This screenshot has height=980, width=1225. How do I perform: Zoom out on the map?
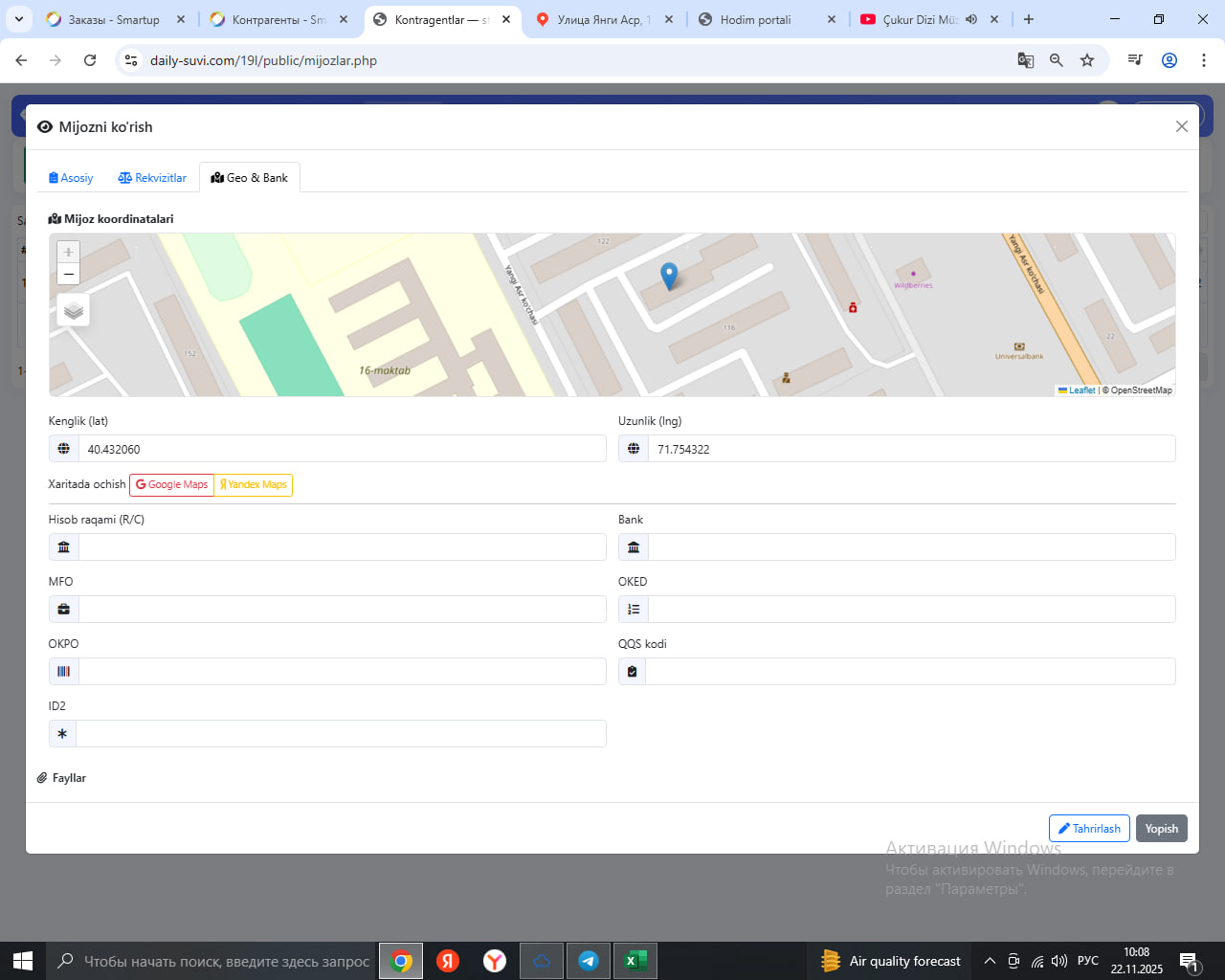coord(68,275)
